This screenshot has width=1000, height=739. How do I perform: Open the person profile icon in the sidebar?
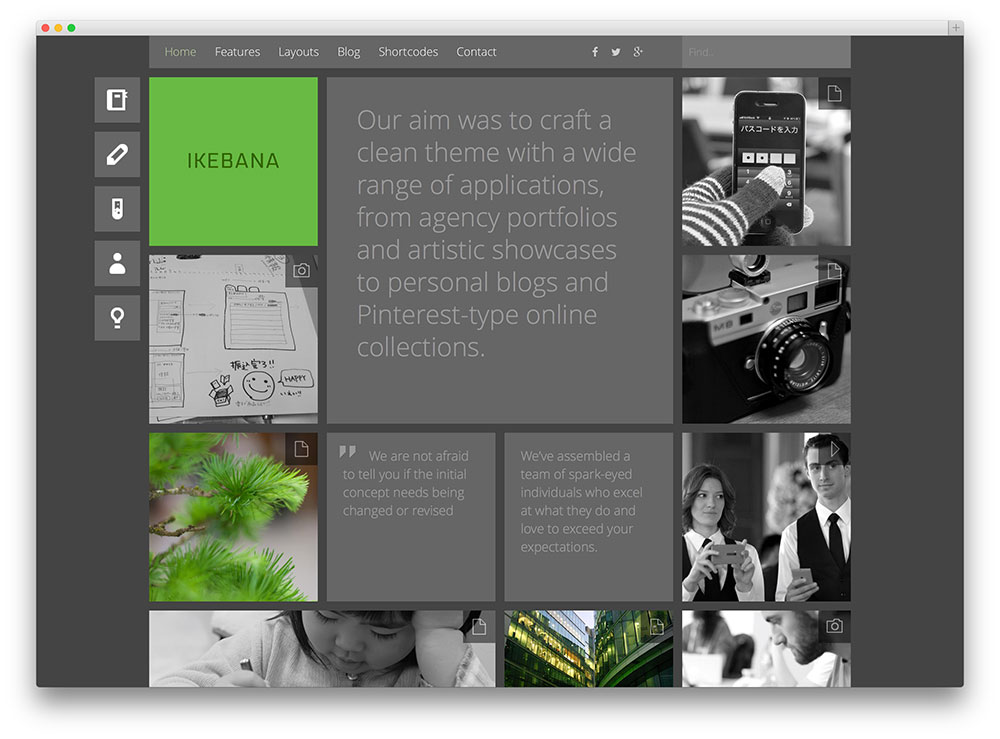pos(116,264)
